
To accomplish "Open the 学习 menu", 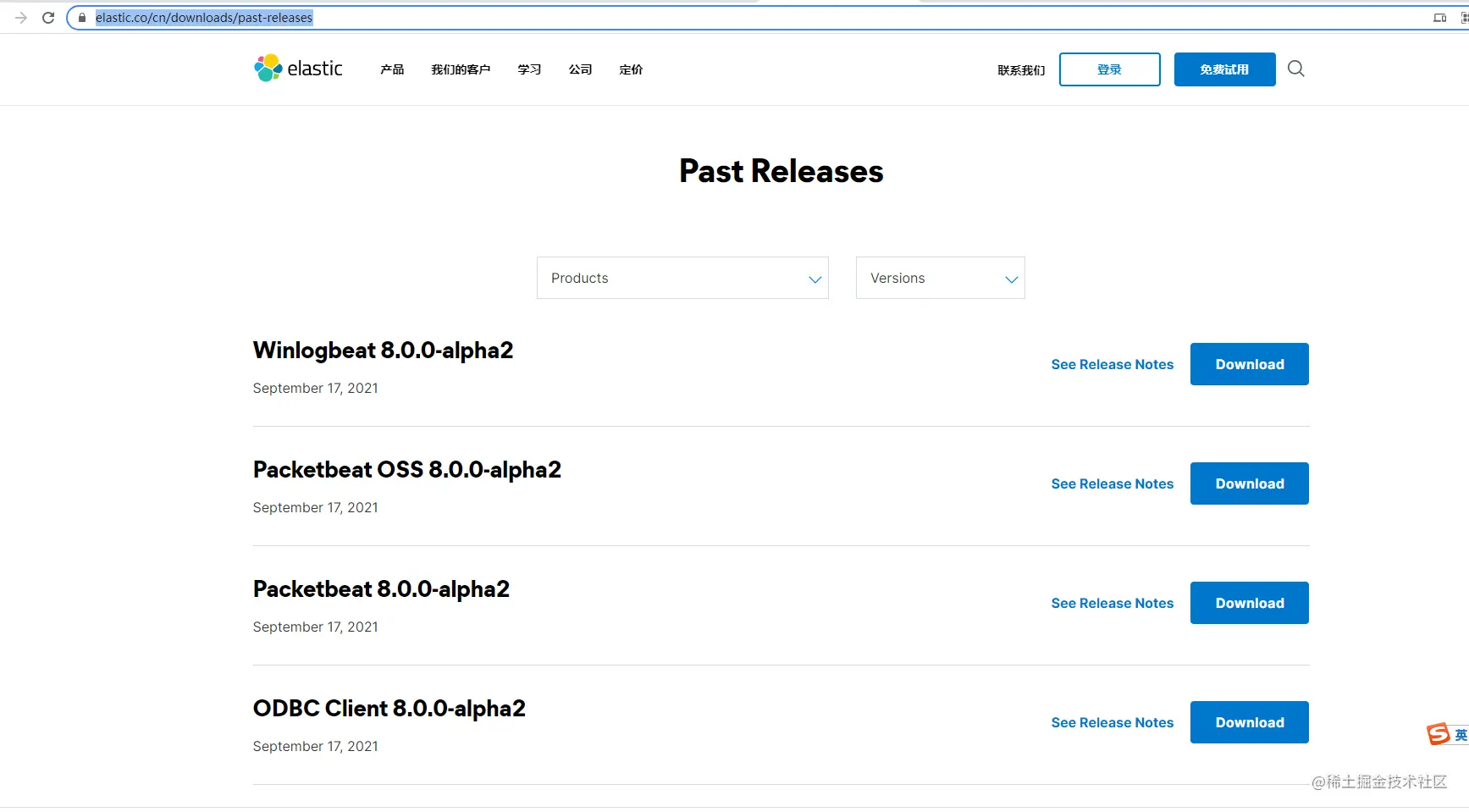I will [529, 69].
